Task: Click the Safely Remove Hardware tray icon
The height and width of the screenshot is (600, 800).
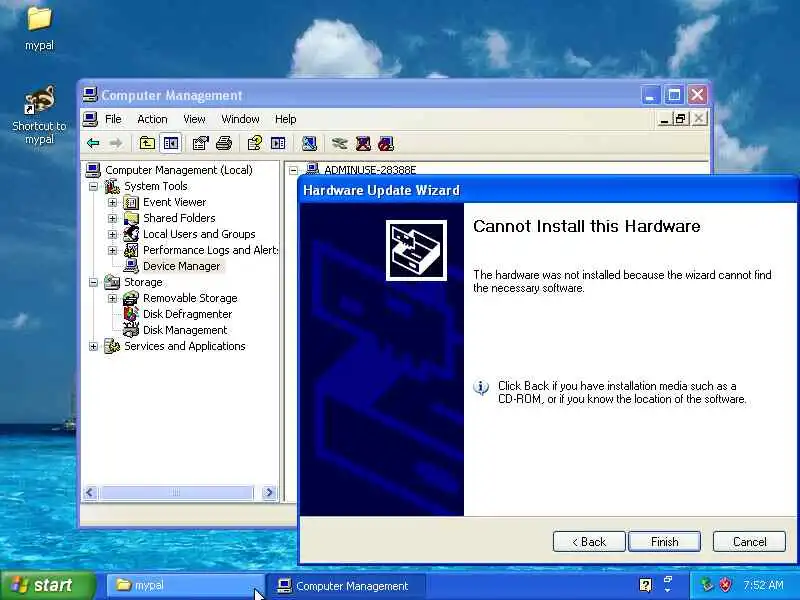Action: [707, 585]
